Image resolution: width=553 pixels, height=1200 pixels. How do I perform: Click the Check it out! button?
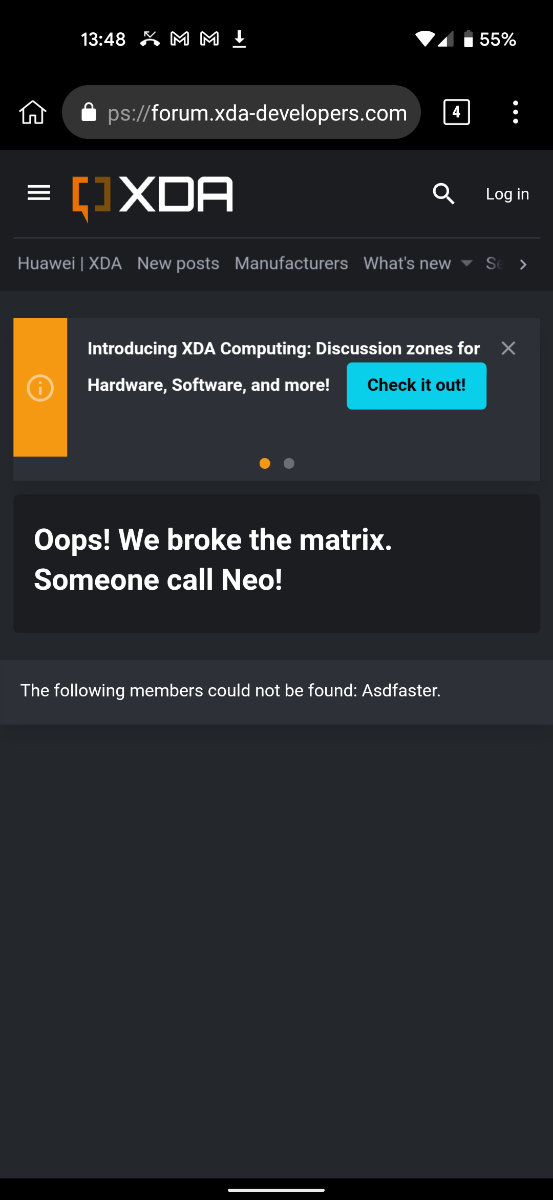click(417, 385)
